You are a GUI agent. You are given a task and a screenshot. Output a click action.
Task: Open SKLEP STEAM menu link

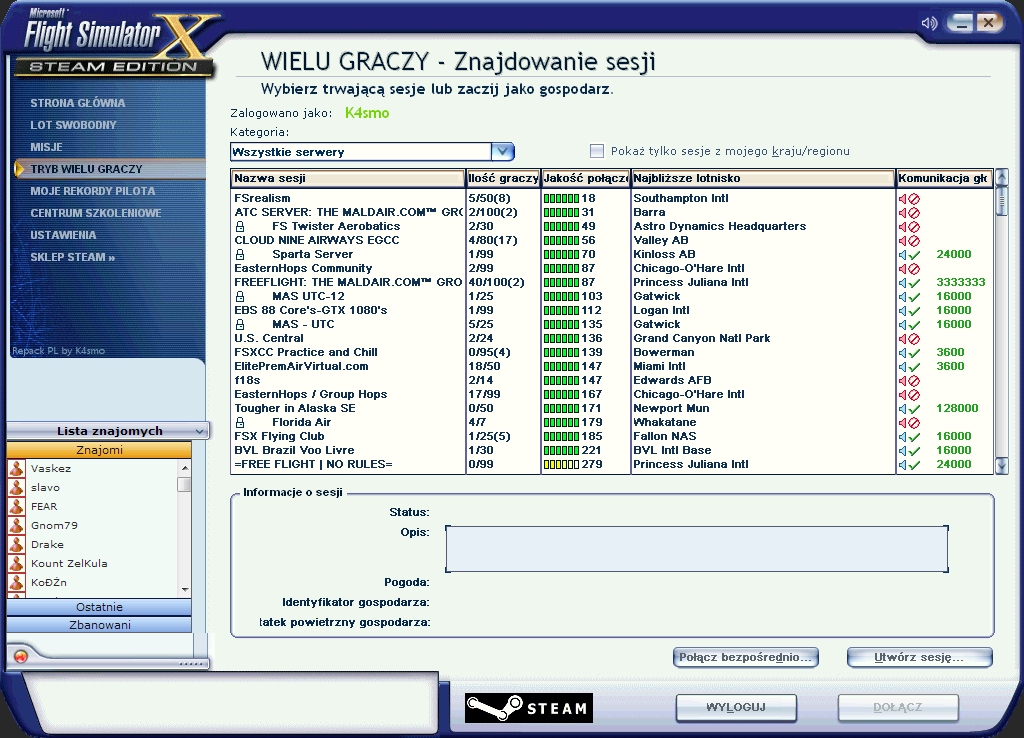pos(72,257)
